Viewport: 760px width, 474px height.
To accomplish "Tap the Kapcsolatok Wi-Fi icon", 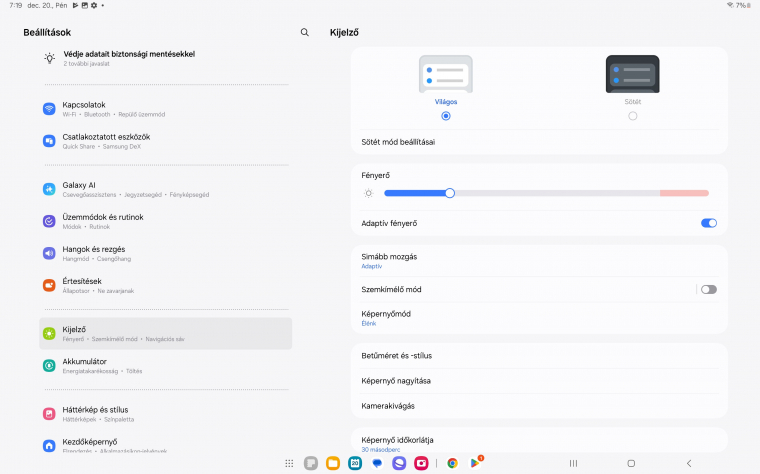I will pos(49,109).
